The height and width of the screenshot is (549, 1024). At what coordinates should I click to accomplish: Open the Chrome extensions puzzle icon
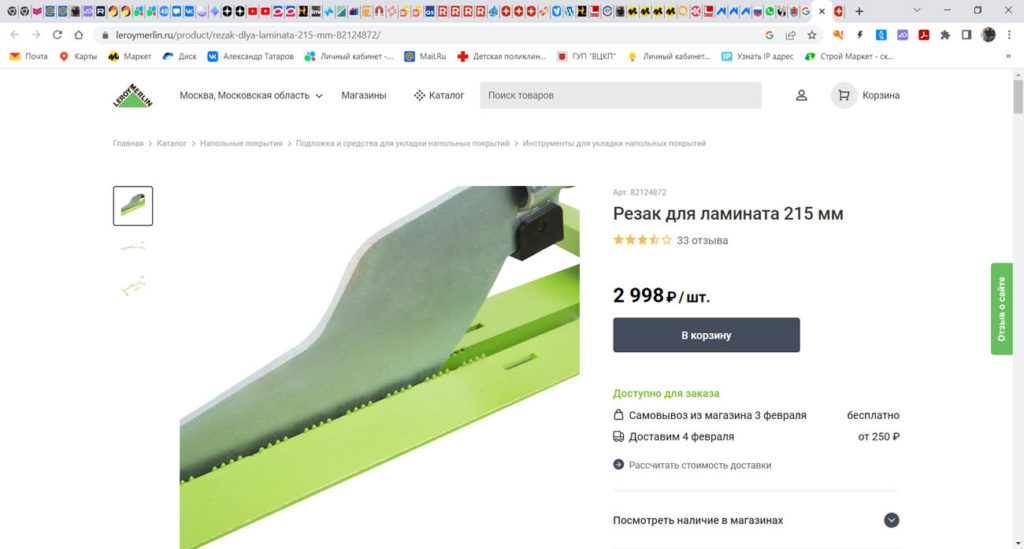[x=945, y=35]
